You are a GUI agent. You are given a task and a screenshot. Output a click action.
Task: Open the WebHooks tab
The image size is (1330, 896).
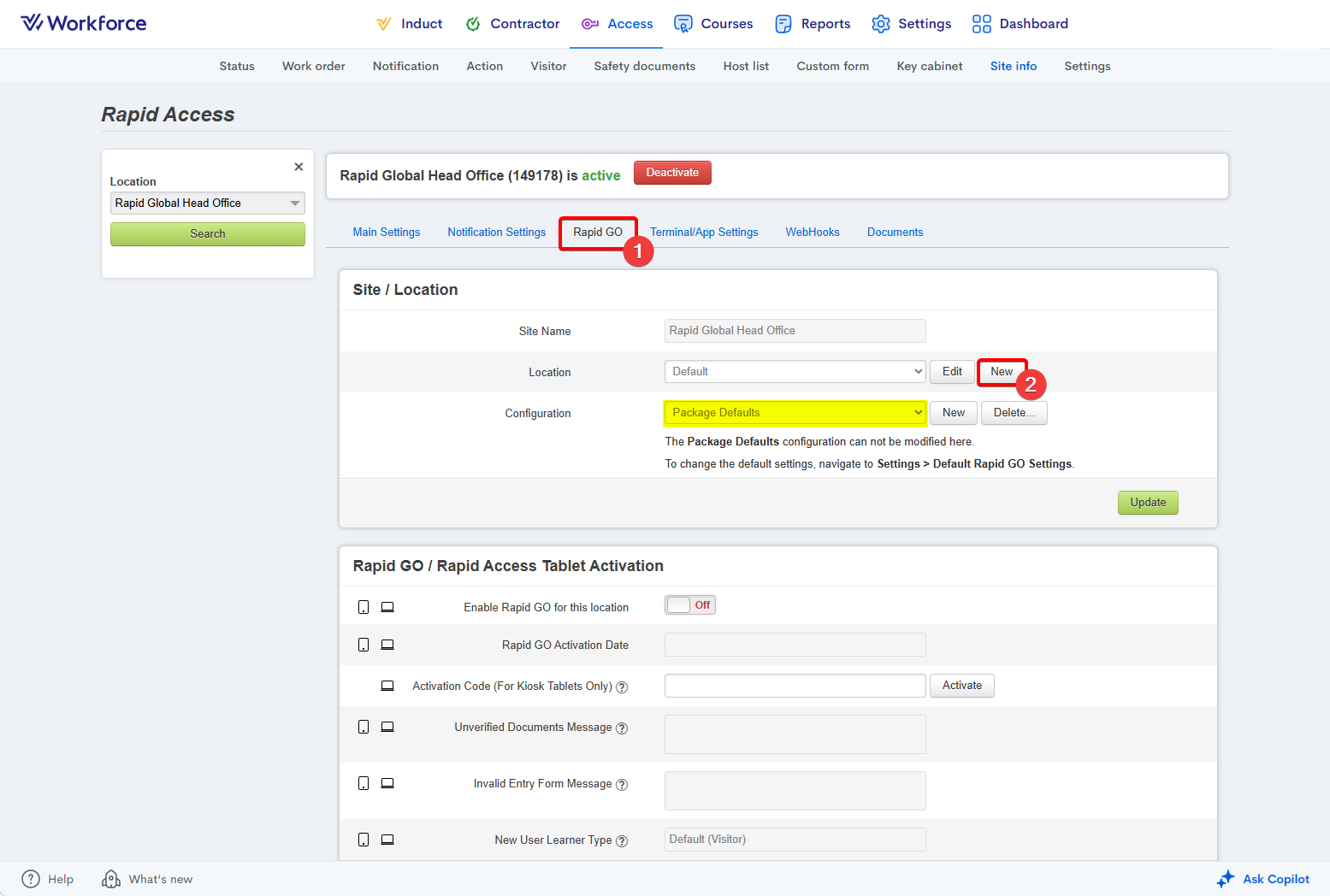(813, 233)
